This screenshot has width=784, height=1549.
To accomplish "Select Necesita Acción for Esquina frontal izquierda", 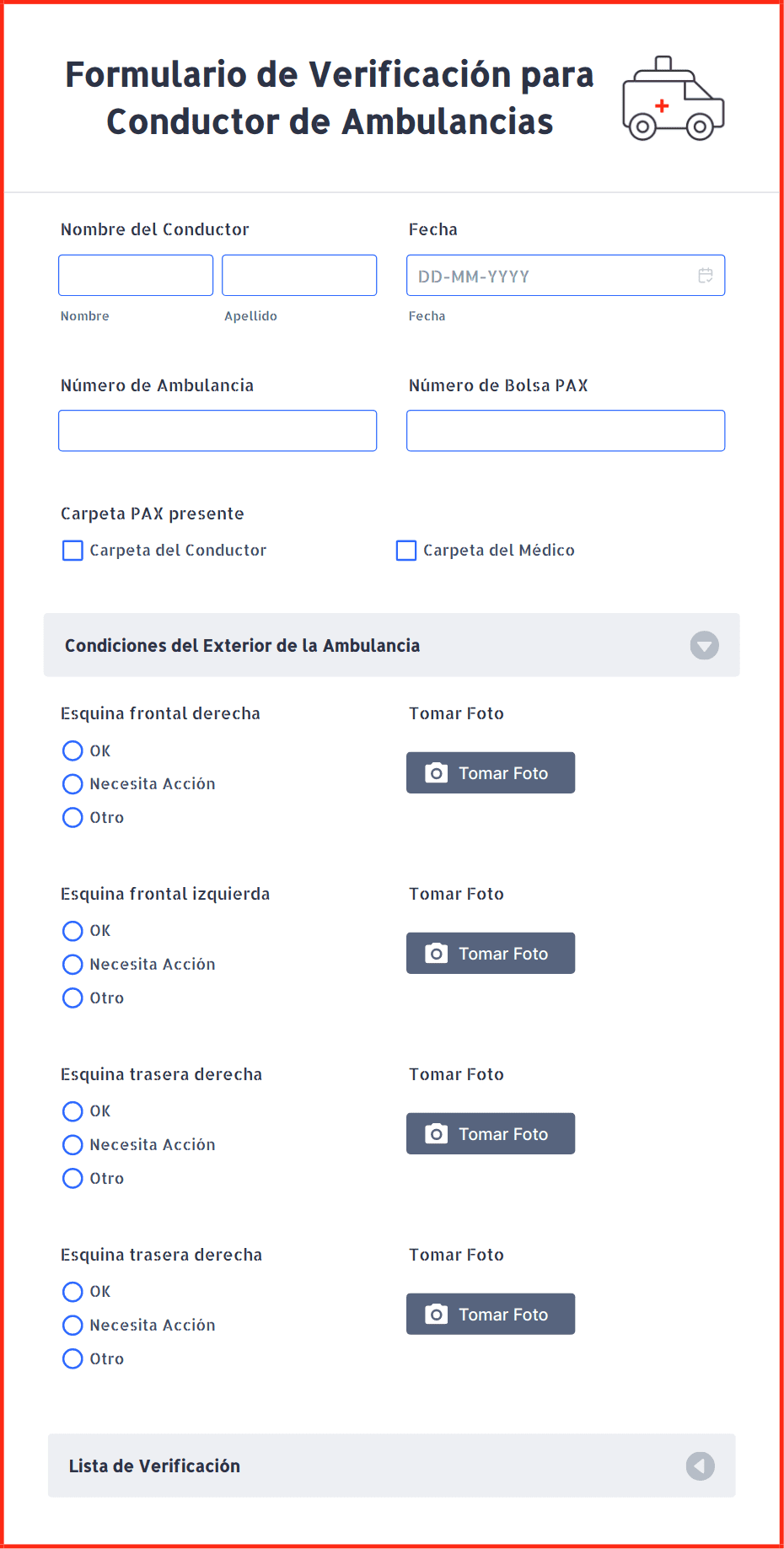I will [x=73, y=964].
